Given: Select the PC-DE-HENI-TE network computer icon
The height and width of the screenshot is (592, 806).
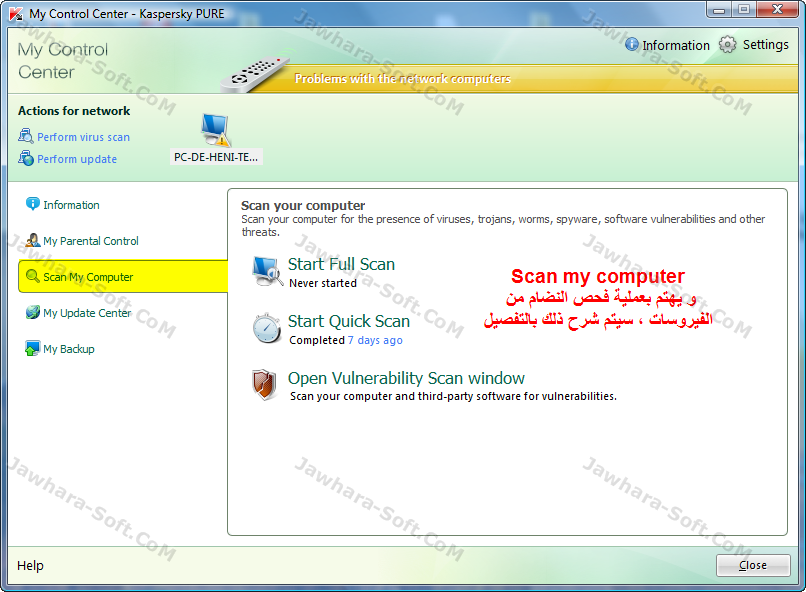Looking at the screenshot, I should click(x=215, y=130).
